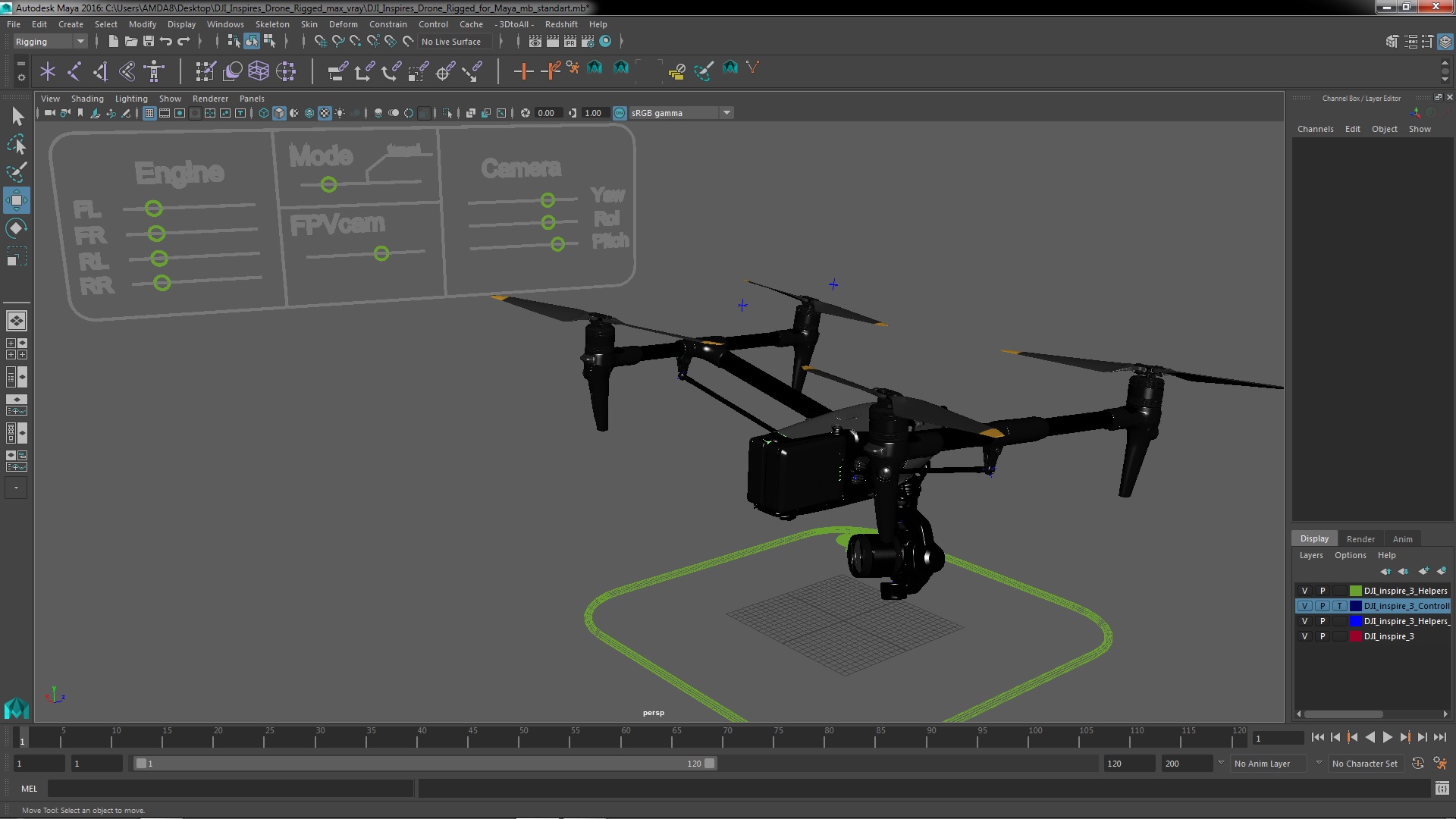This screenshot has height=819, width=1456.
Task: Open the Constrain menu
Action: pyautogui.click(x=388, y=24)
